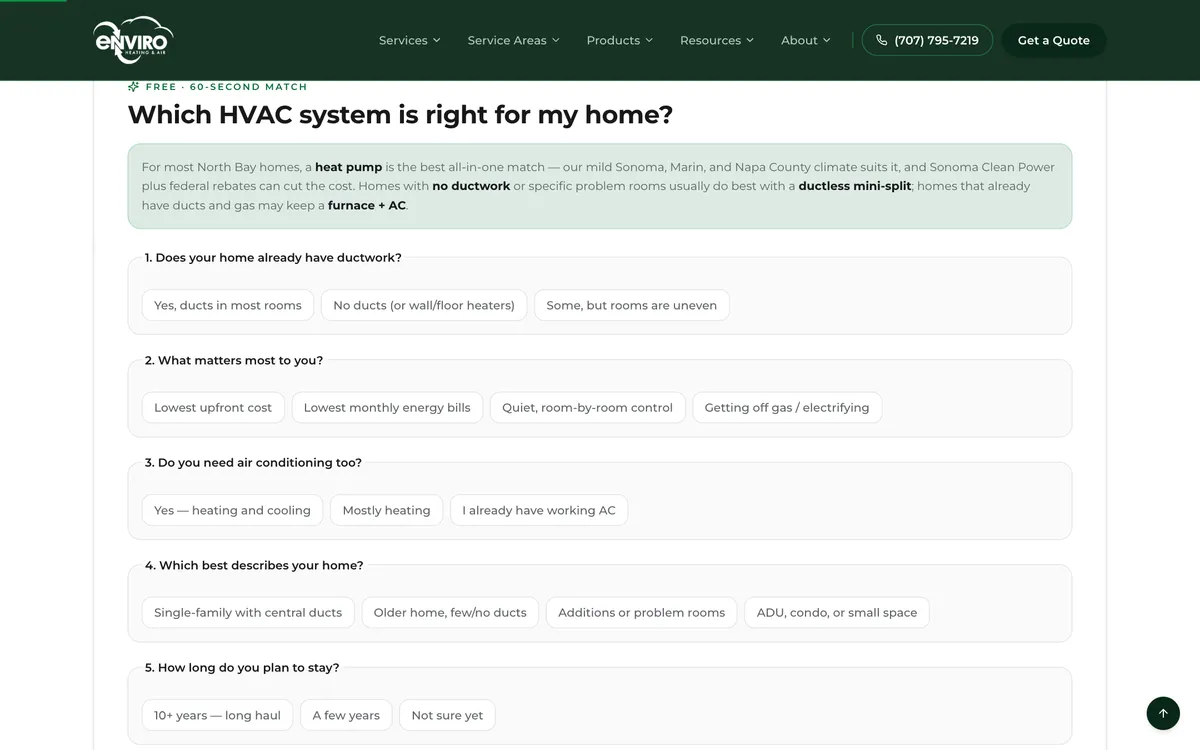1200x750 pixels.
Task: Open the Resources menu
Action: pos(716,40)
